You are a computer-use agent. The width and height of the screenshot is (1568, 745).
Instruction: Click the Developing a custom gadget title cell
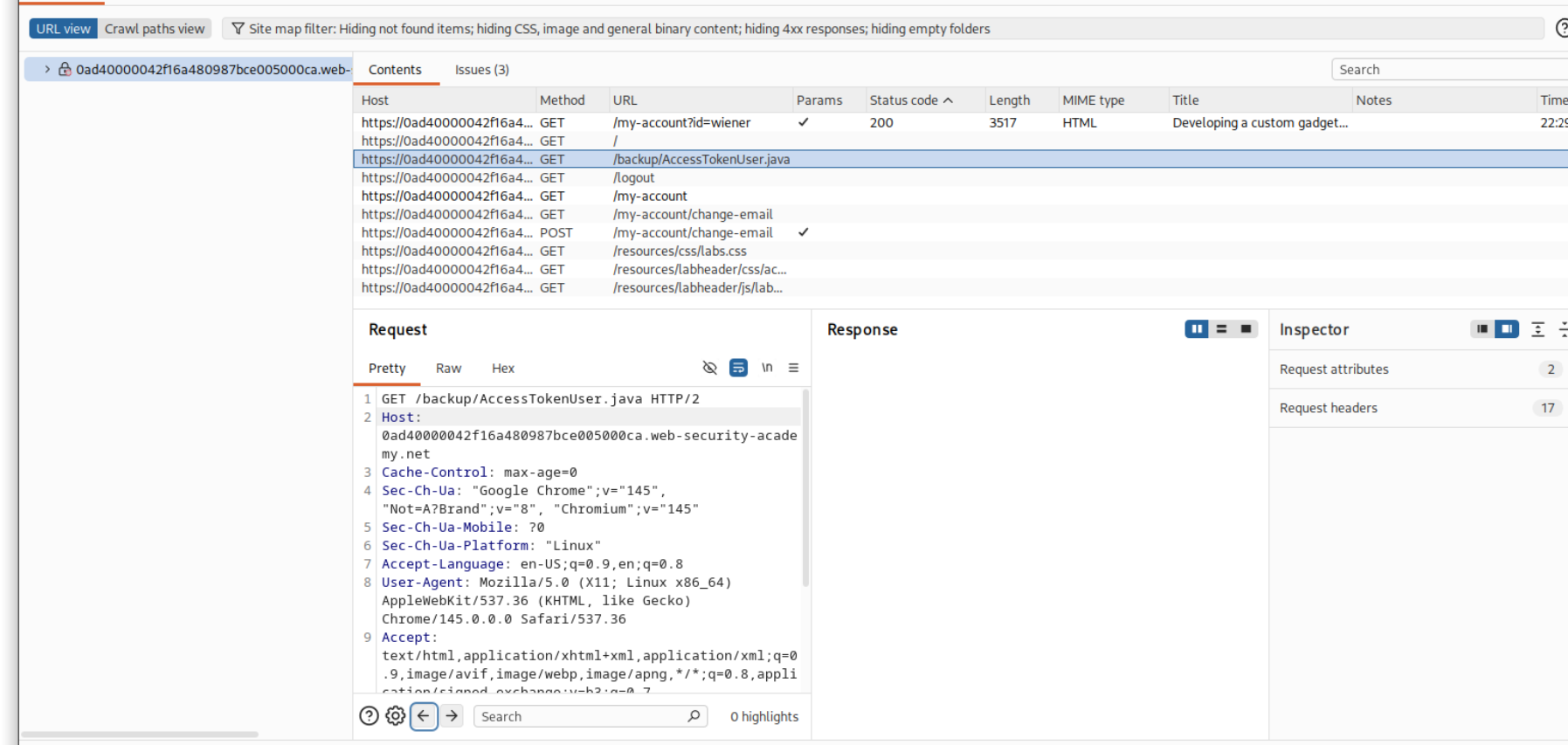point(1260,122)
